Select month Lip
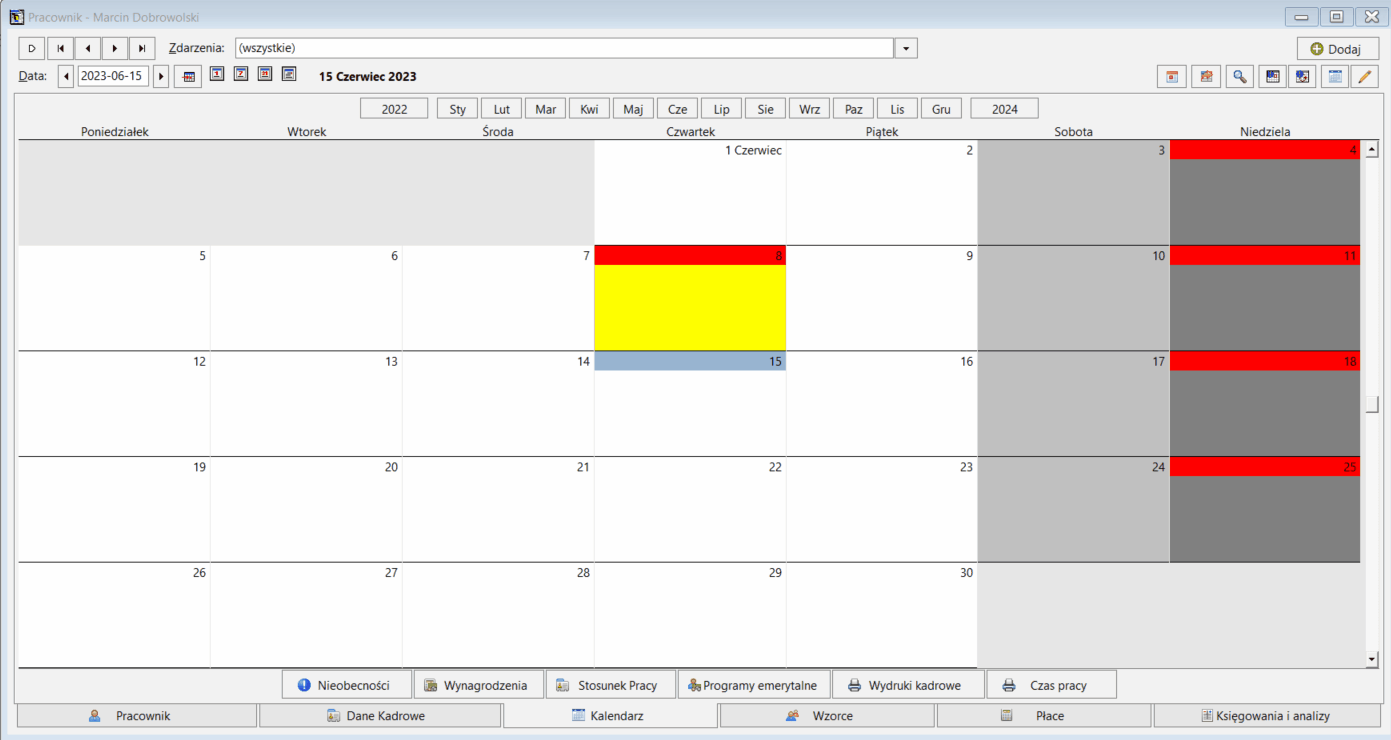Viewport: 1391px width, 740px height. click(721, 109)
